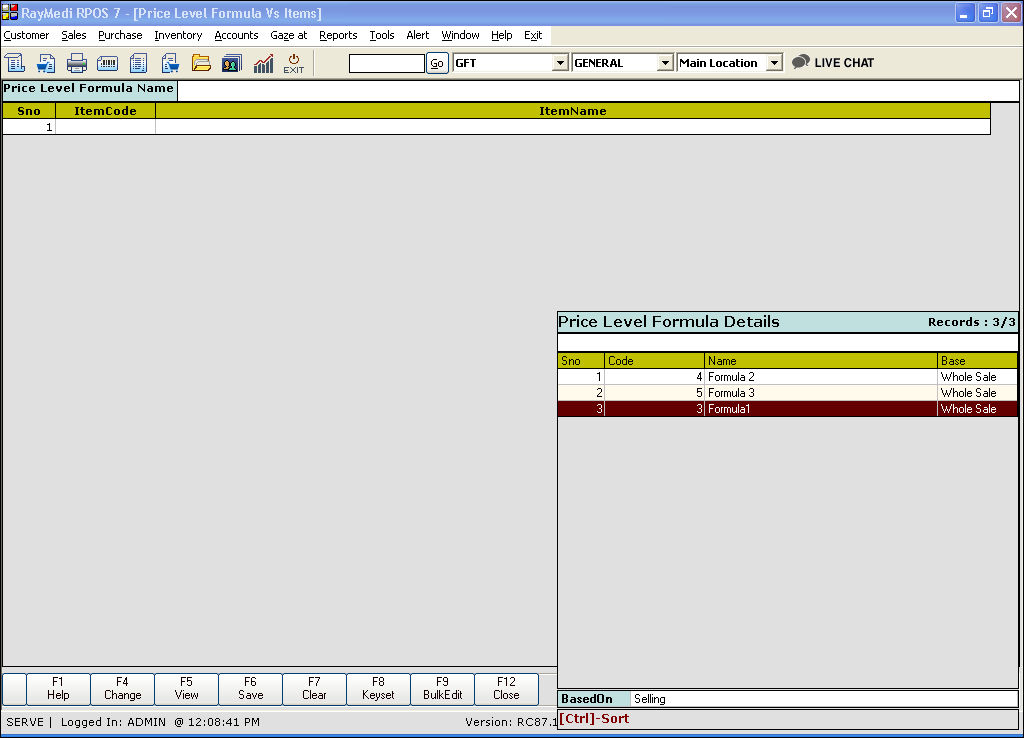
Task: Click the F5 View button
Action: 186,689
